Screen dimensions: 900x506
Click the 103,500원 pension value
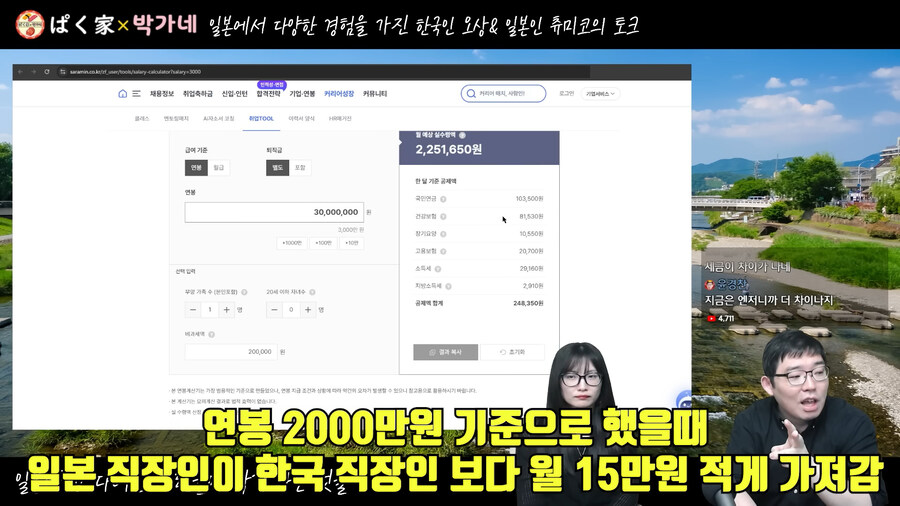tap(529, 199)
